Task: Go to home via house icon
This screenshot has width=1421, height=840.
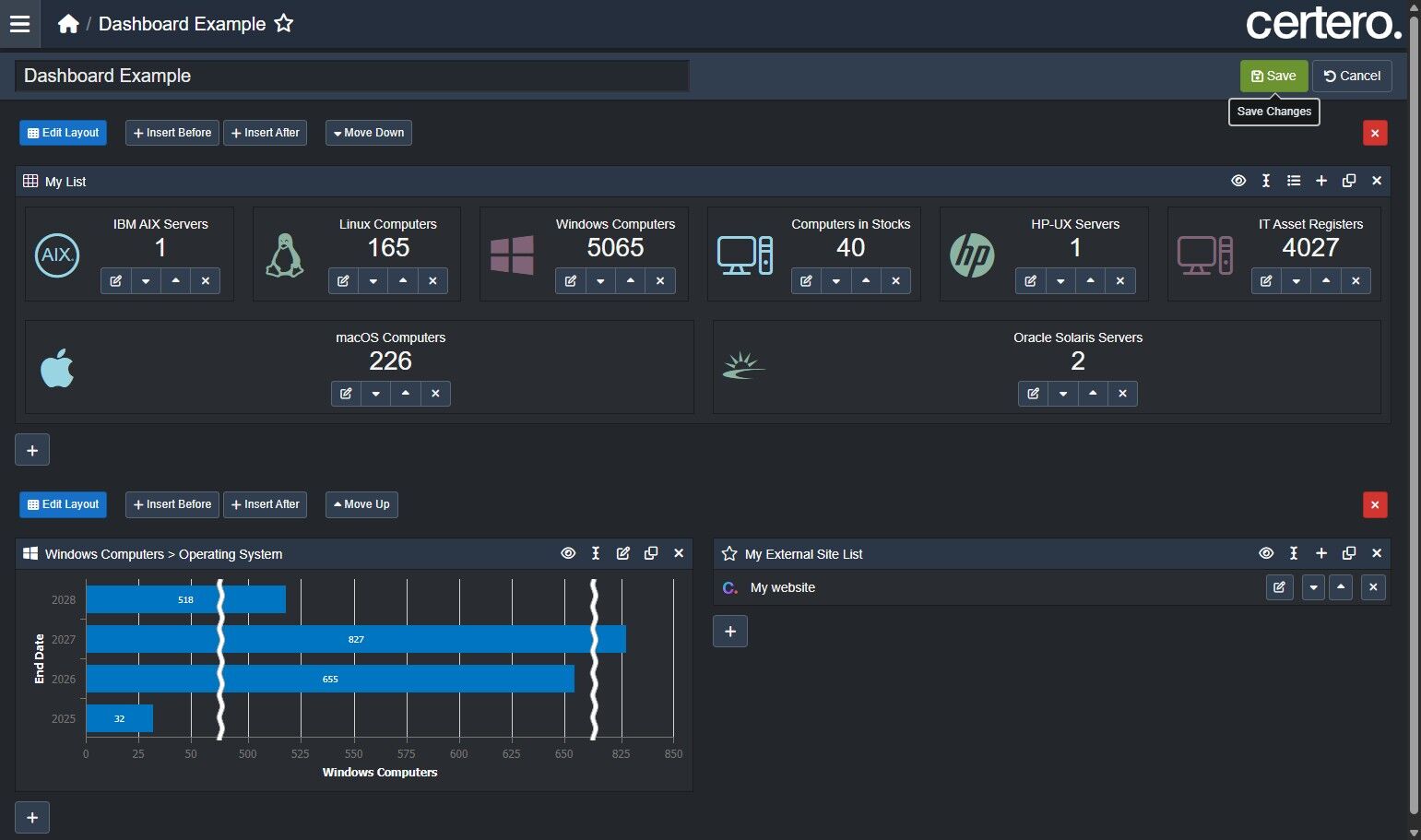Action: pos(68,24)
